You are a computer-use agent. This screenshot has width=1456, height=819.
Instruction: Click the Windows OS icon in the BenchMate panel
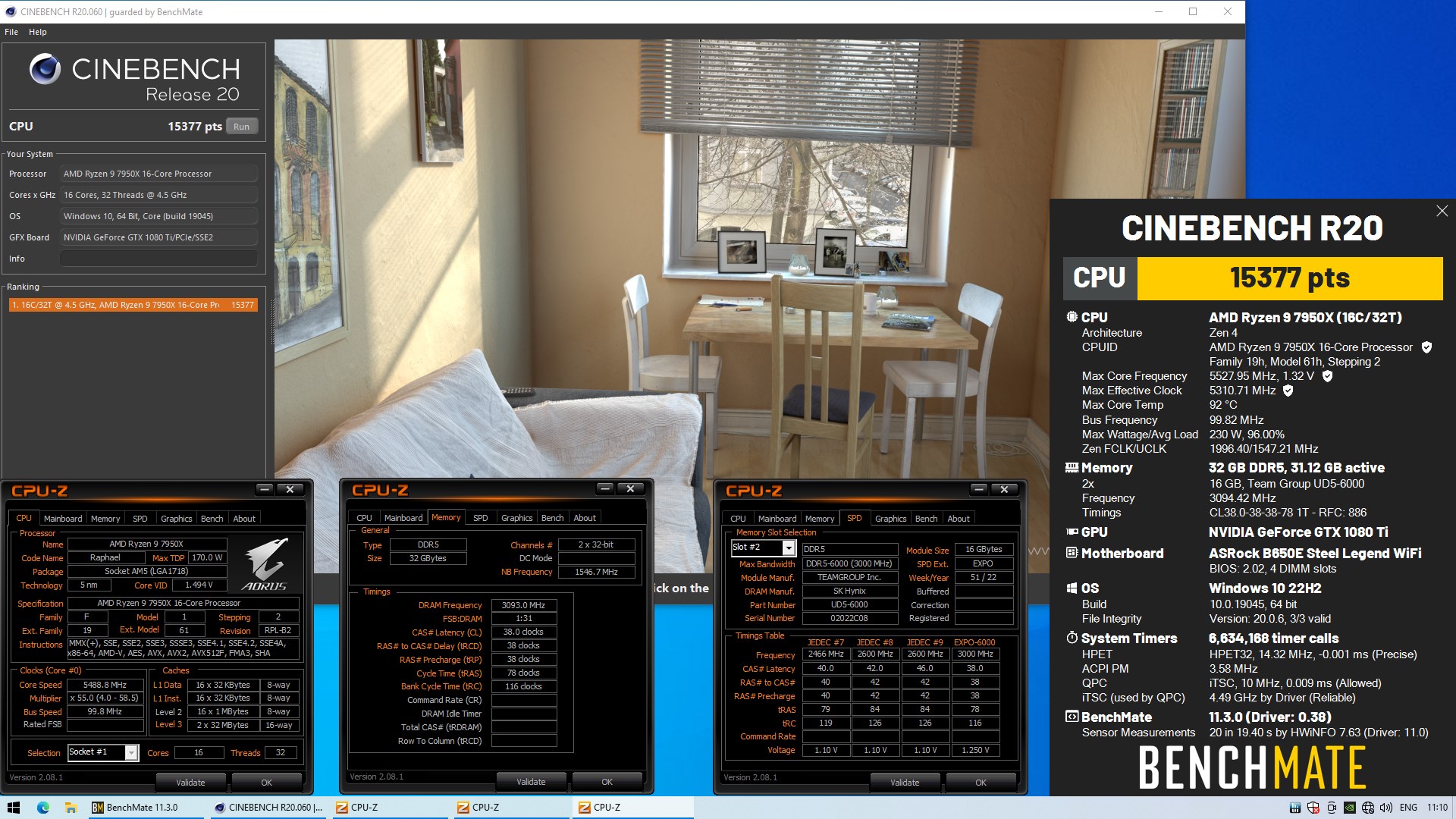[x=1072, y=588]
